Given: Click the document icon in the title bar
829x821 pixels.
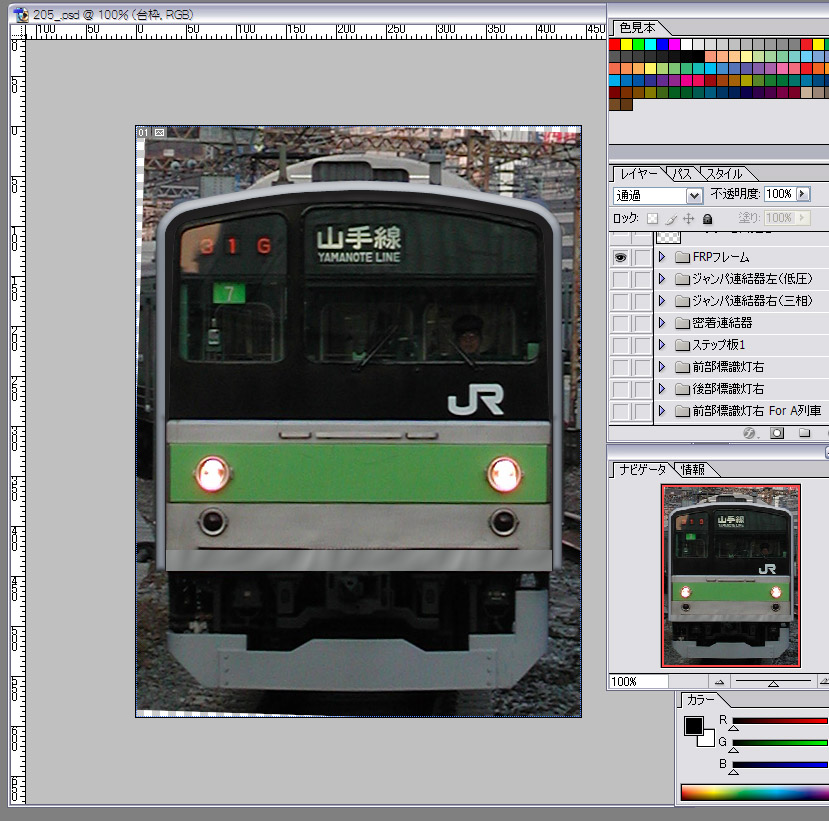Looking at the screenshot, I should [x=21, y=14].
